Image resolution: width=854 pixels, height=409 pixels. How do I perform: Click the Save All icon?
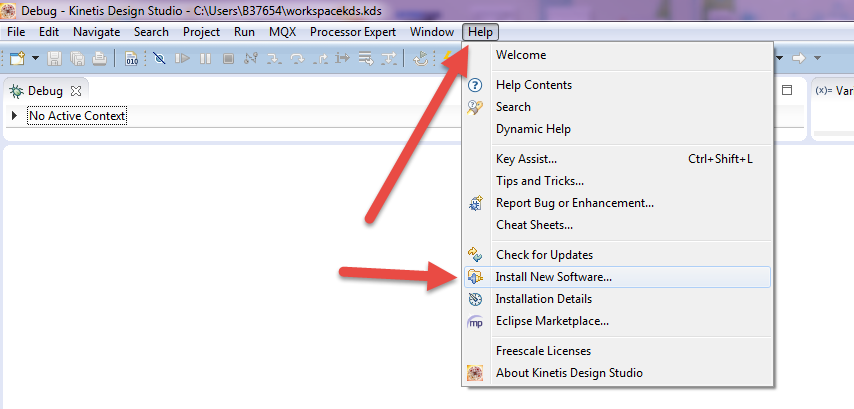77,58
